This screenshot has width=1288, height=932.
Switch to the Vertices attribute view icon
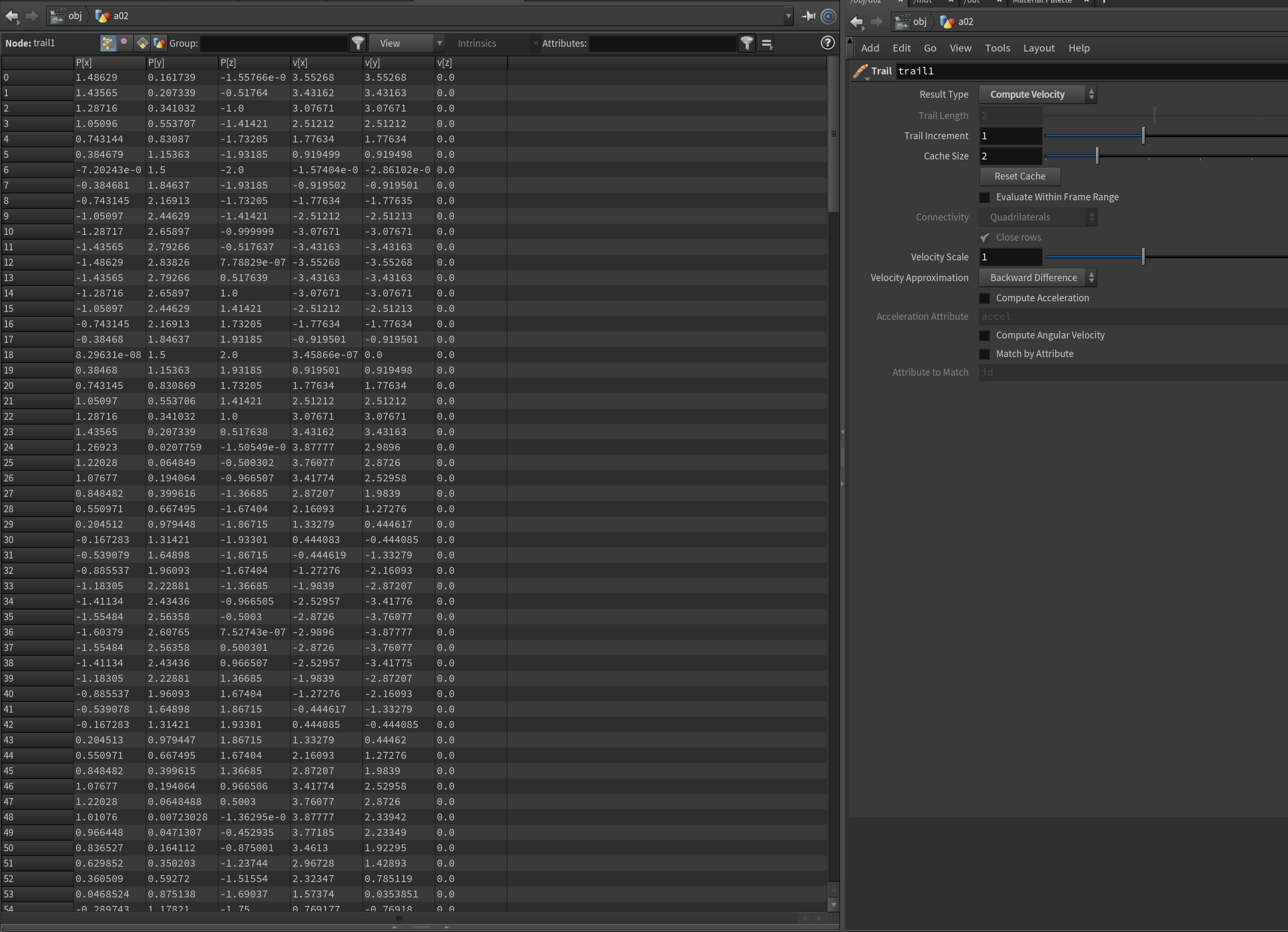coord(124,43)
